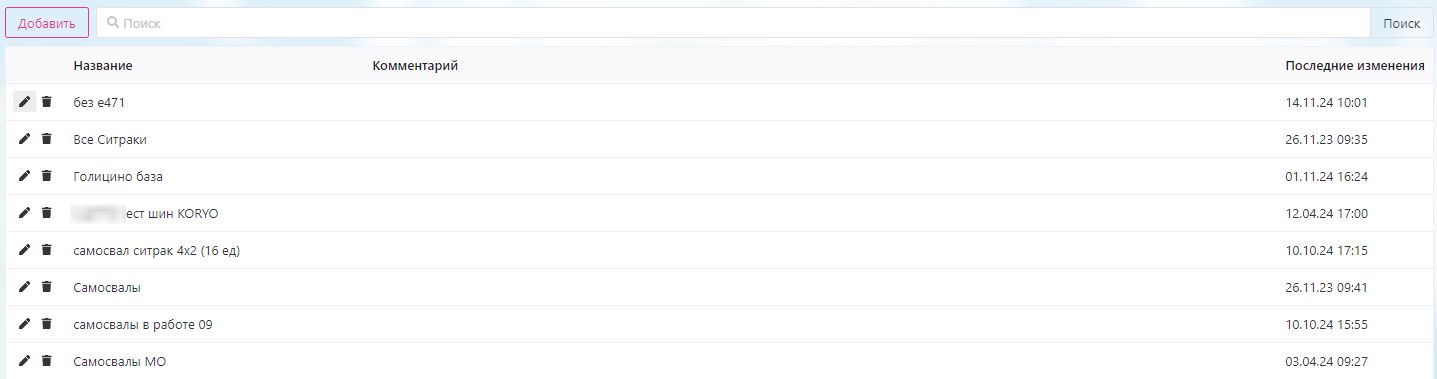
Task: Click the "Последние изменения" column header
Action: point(1355,66)
